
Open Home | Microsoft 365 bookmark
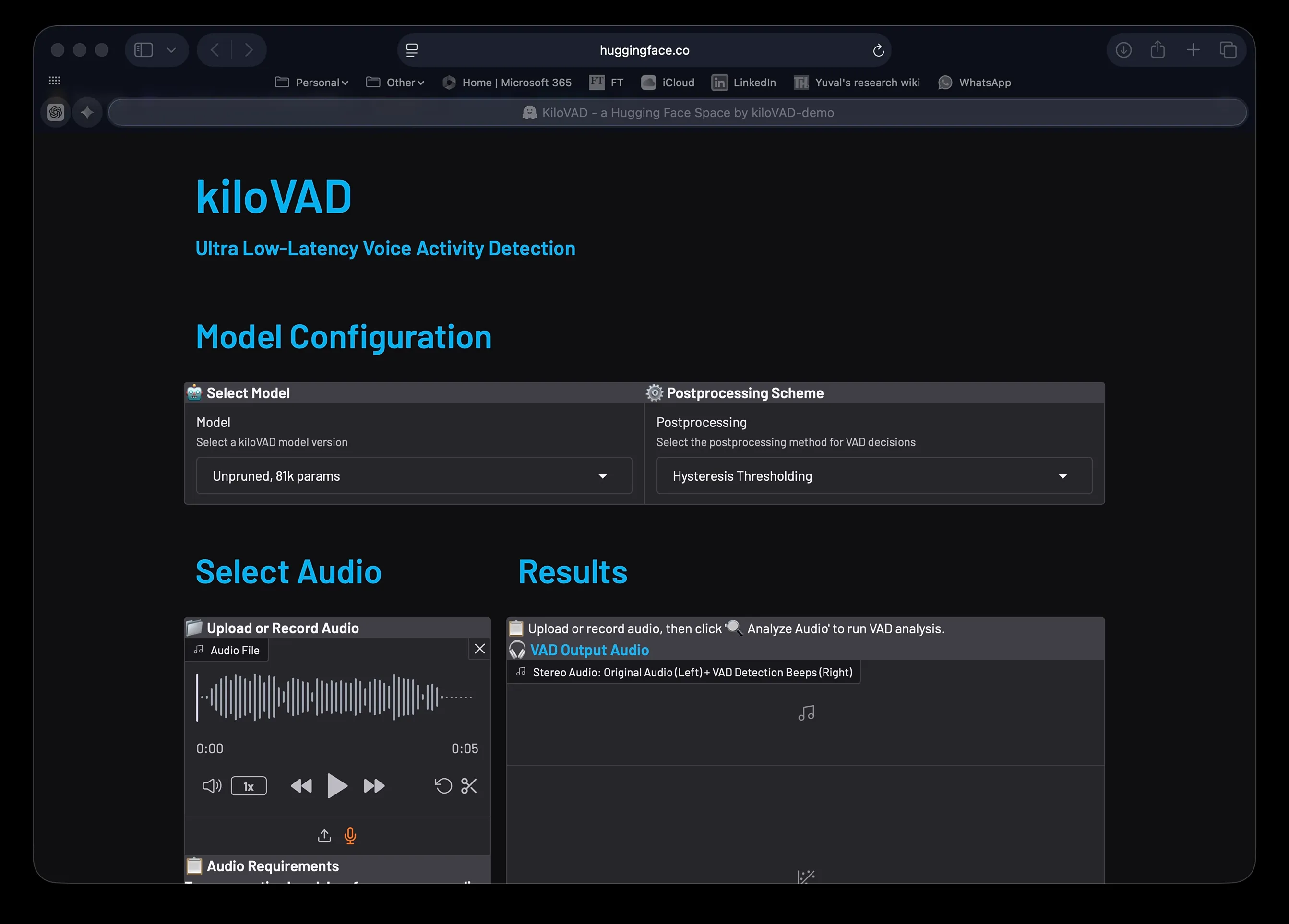coord(507,83)
